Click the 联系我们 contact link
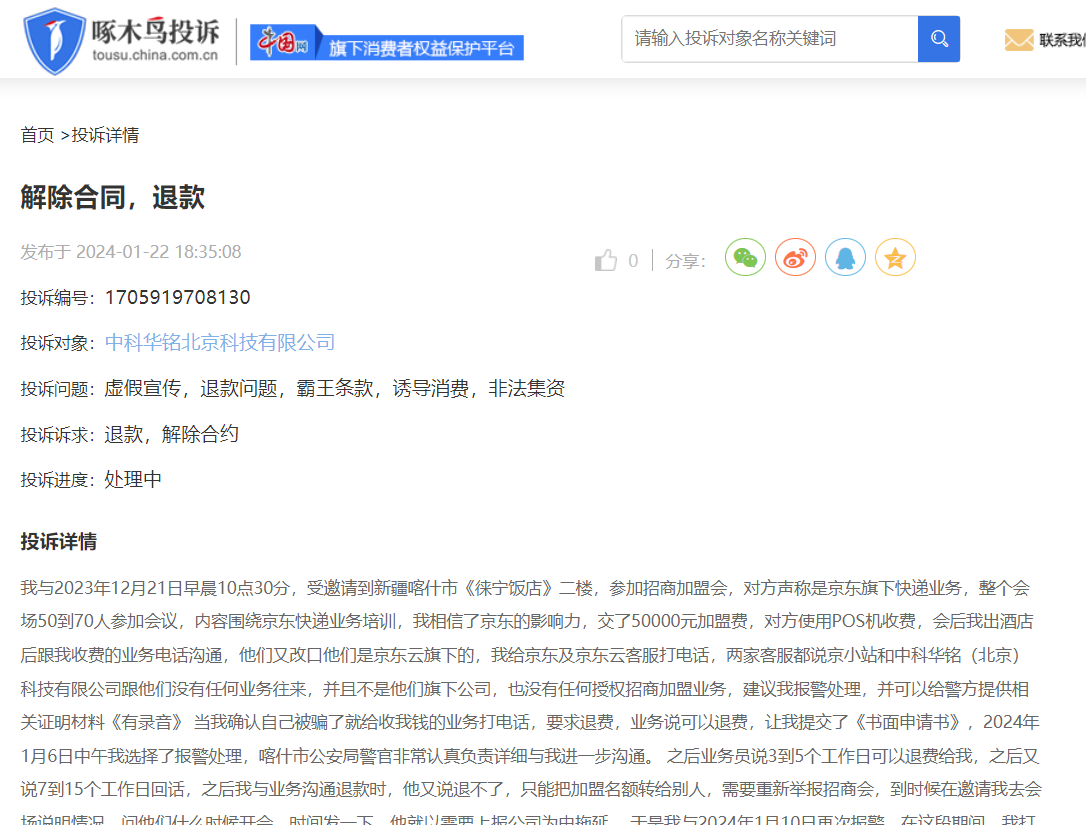Viewport: 1086px width, 825px height. (1062, 40)
